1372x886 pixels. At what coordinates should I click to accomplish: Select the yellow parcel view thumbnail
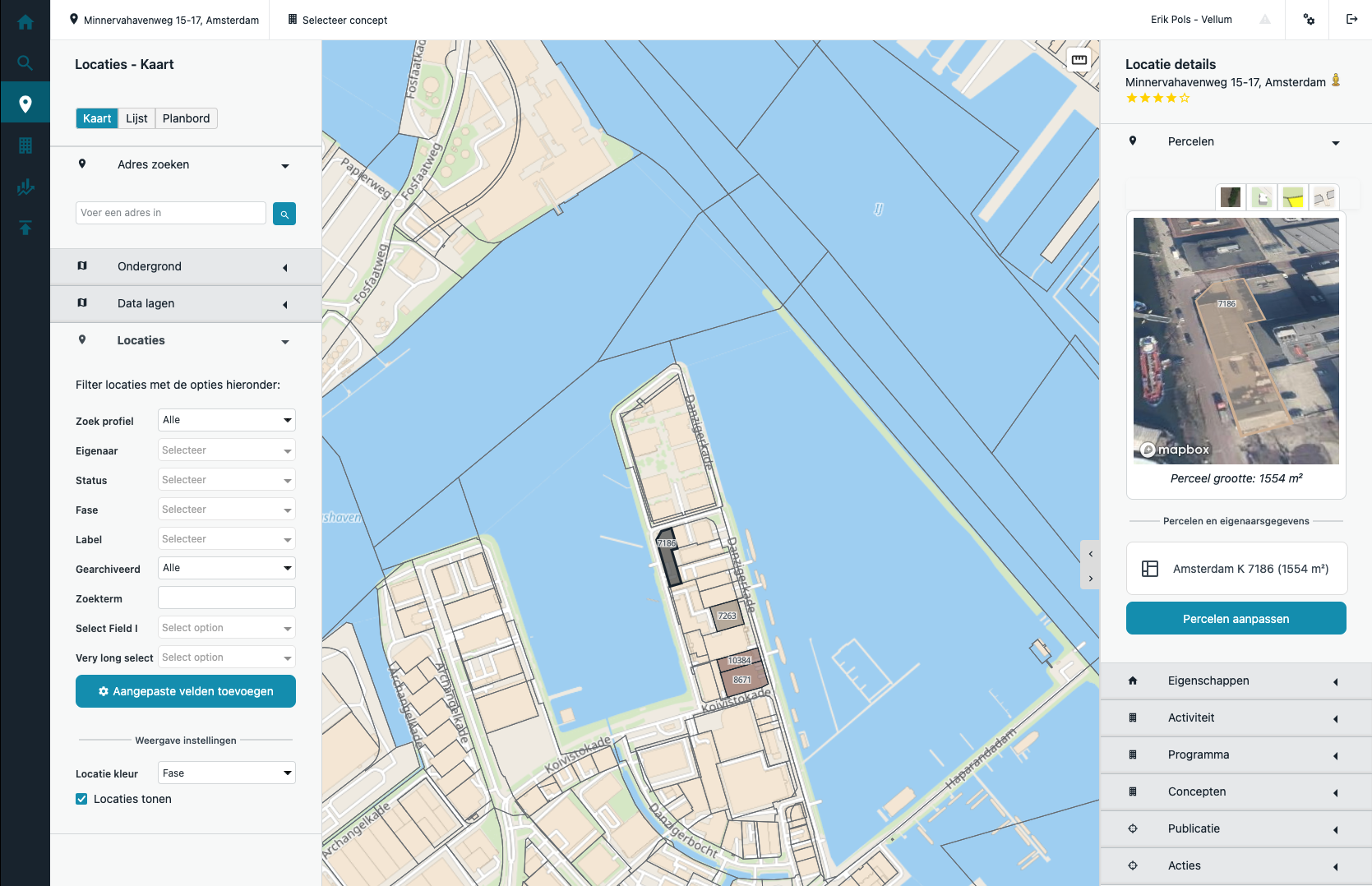point(1293,197)
